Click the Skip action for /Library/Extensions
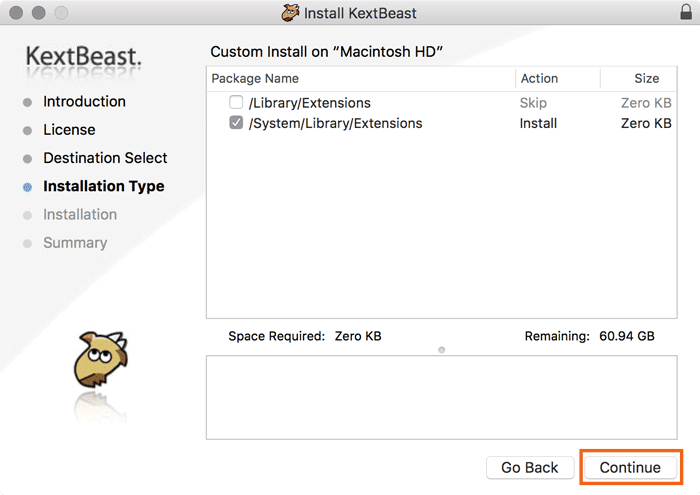 533,103
